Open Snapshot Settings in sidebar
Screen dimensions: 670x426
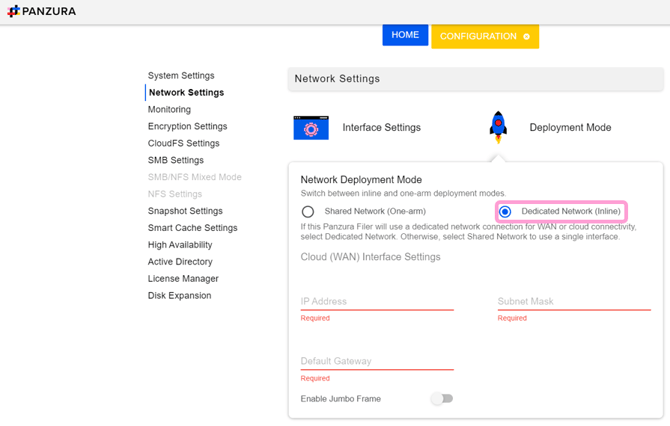coord(185,211)
